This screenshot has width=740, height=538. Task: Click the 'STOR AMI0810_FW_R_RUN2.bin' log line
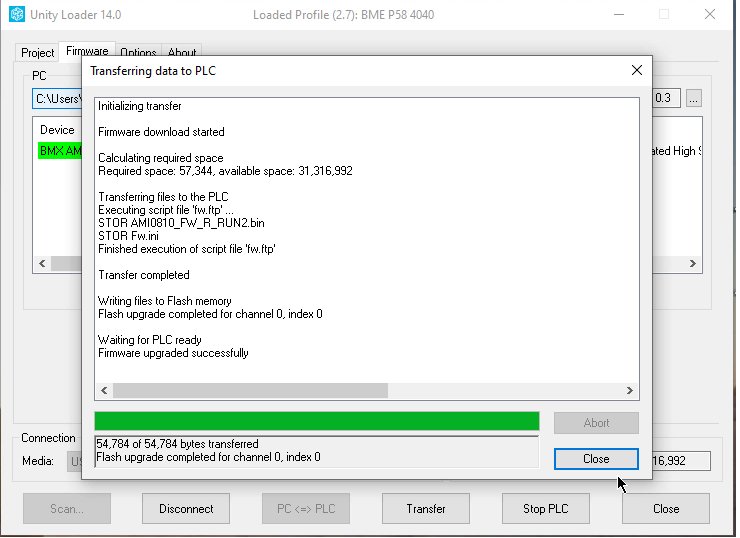[181, 223]
